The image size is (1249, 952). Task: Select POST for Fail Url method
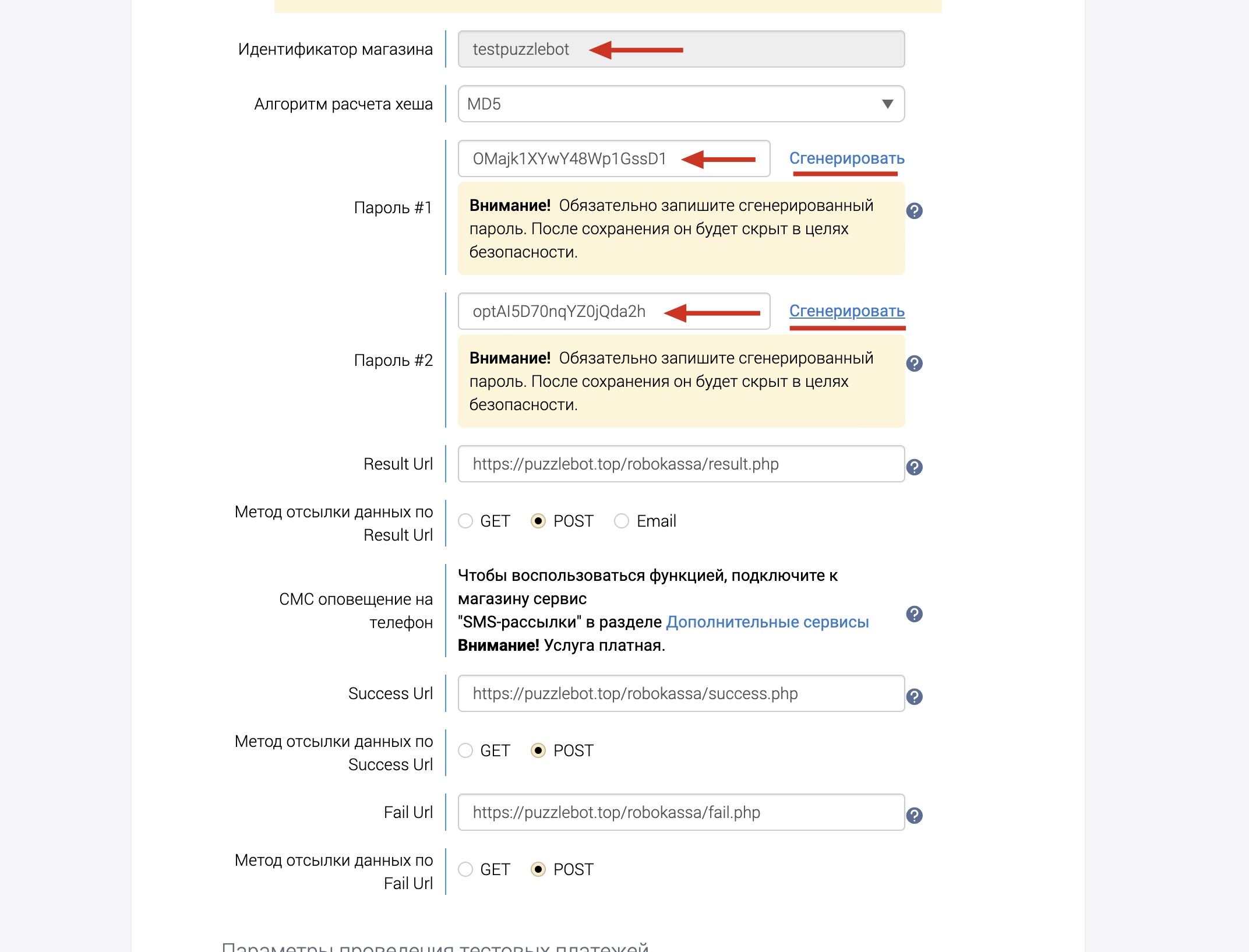[538, 869]
